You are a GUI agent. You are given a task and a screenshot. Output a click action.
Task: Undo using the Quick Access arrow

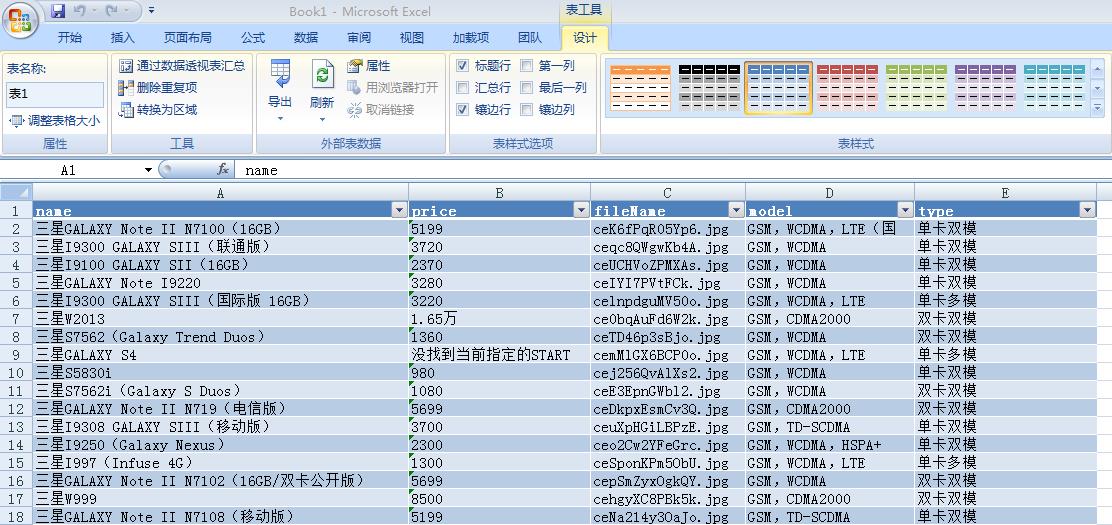click(x=79, y=11)
